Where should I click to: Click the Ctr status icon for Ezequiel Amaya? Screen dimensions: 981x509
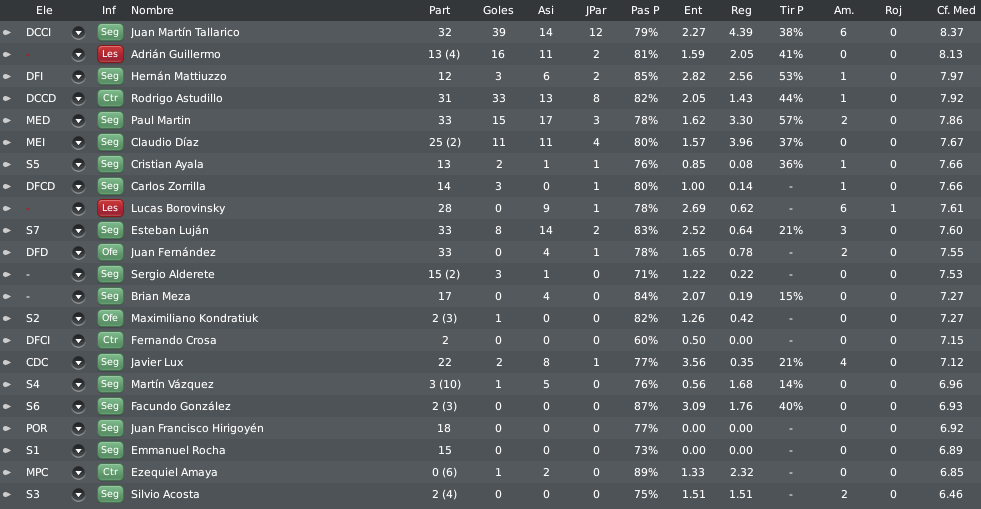pyautogui.click(x=109, y=472)
